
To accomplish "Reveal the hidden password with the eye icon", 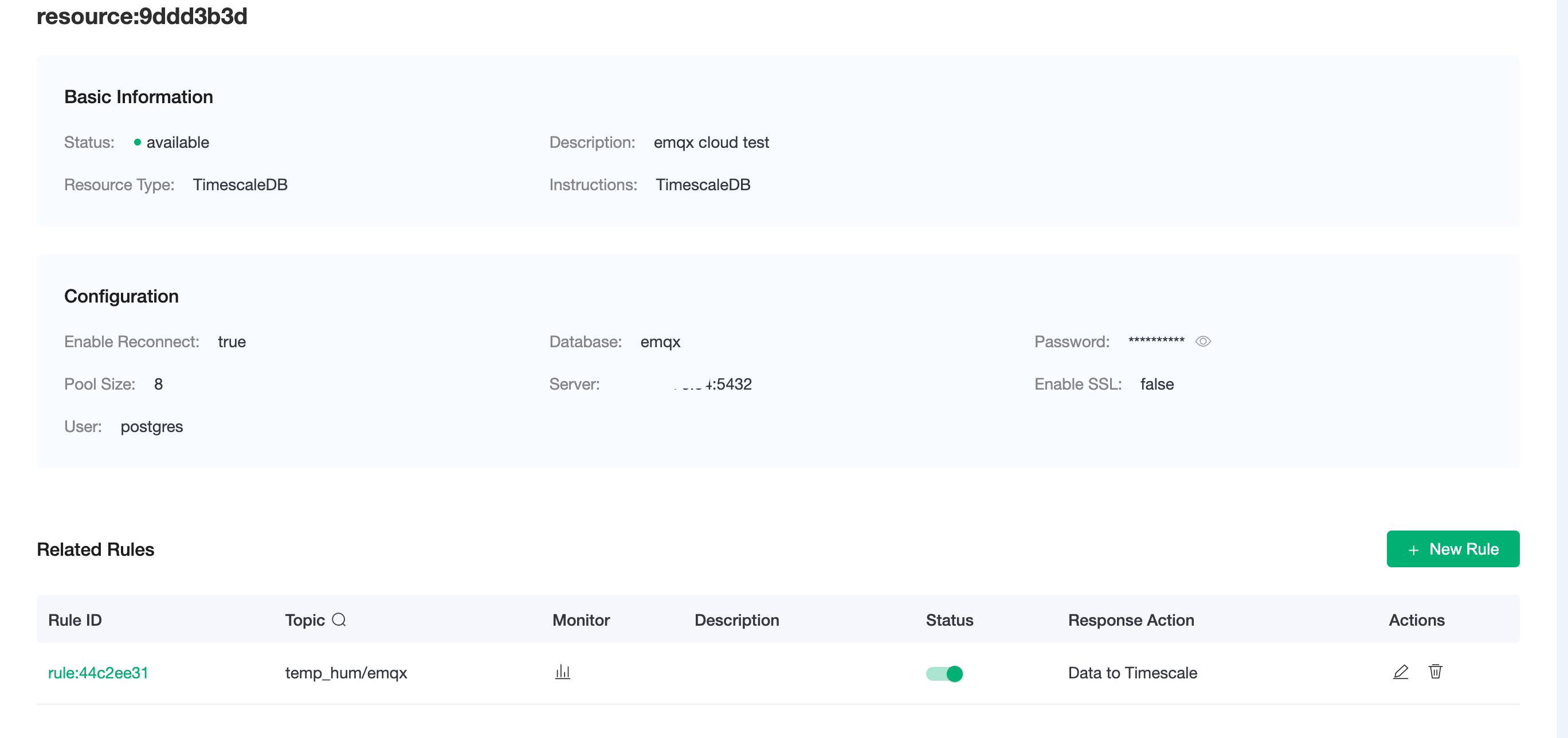I will click(x=1202, y=341).
